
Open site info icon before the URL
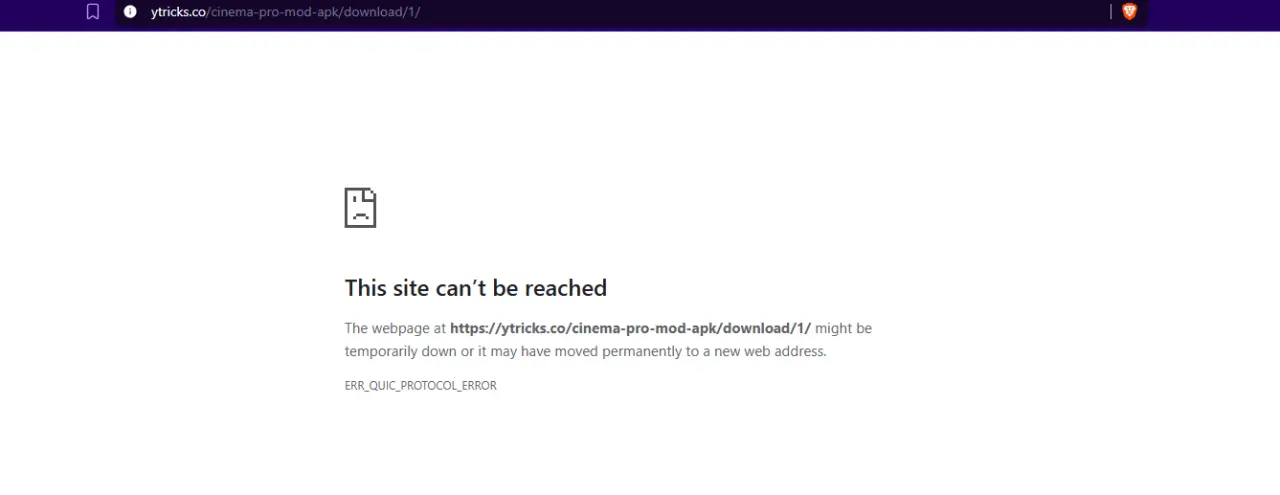[x=130, y=12]
